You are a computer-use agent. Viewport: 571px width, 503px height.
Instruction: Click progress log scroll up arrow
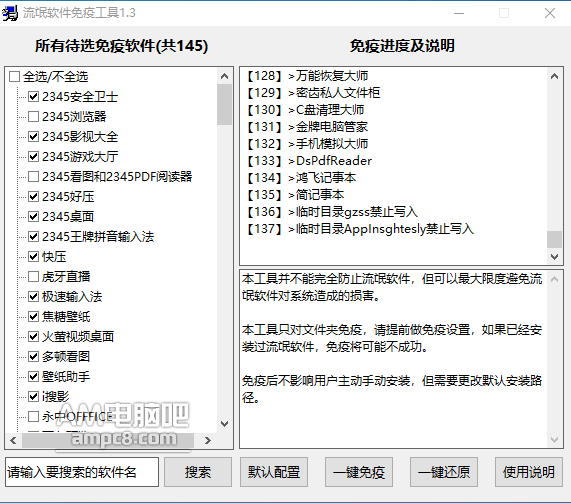click(554, 76)
